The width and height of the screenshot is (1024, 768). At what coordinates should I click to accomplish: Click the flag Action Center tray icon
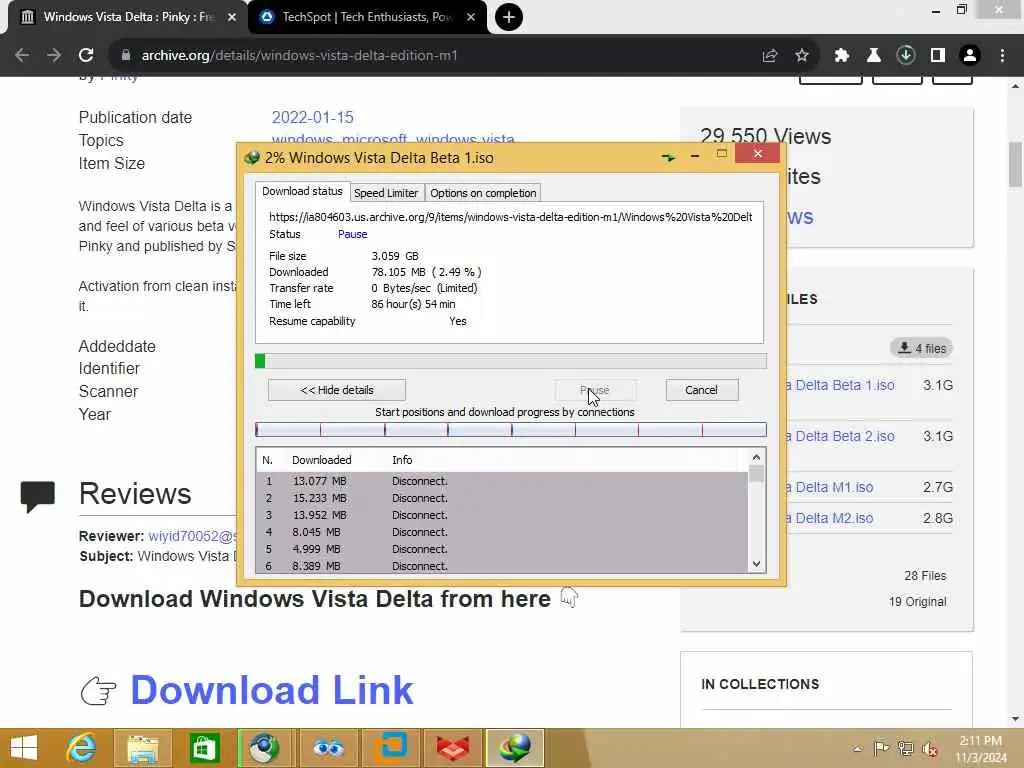pyautogui.click(x=881, y=749)
